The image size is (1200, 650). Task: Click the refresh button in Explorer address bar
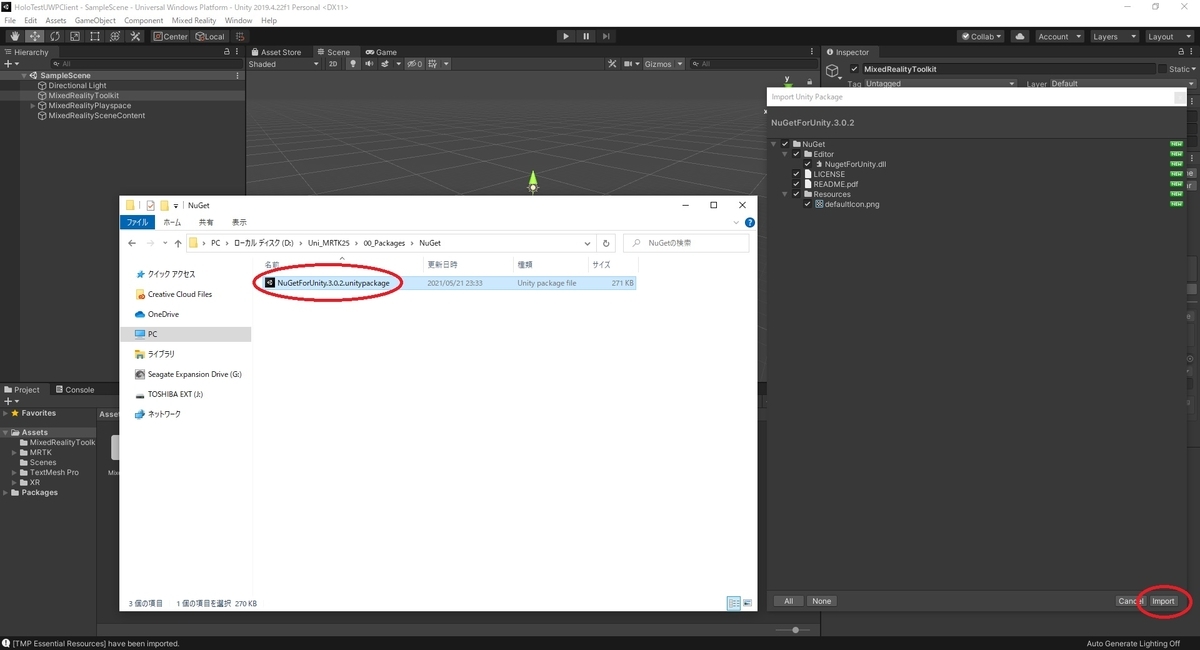click(605, 243)
